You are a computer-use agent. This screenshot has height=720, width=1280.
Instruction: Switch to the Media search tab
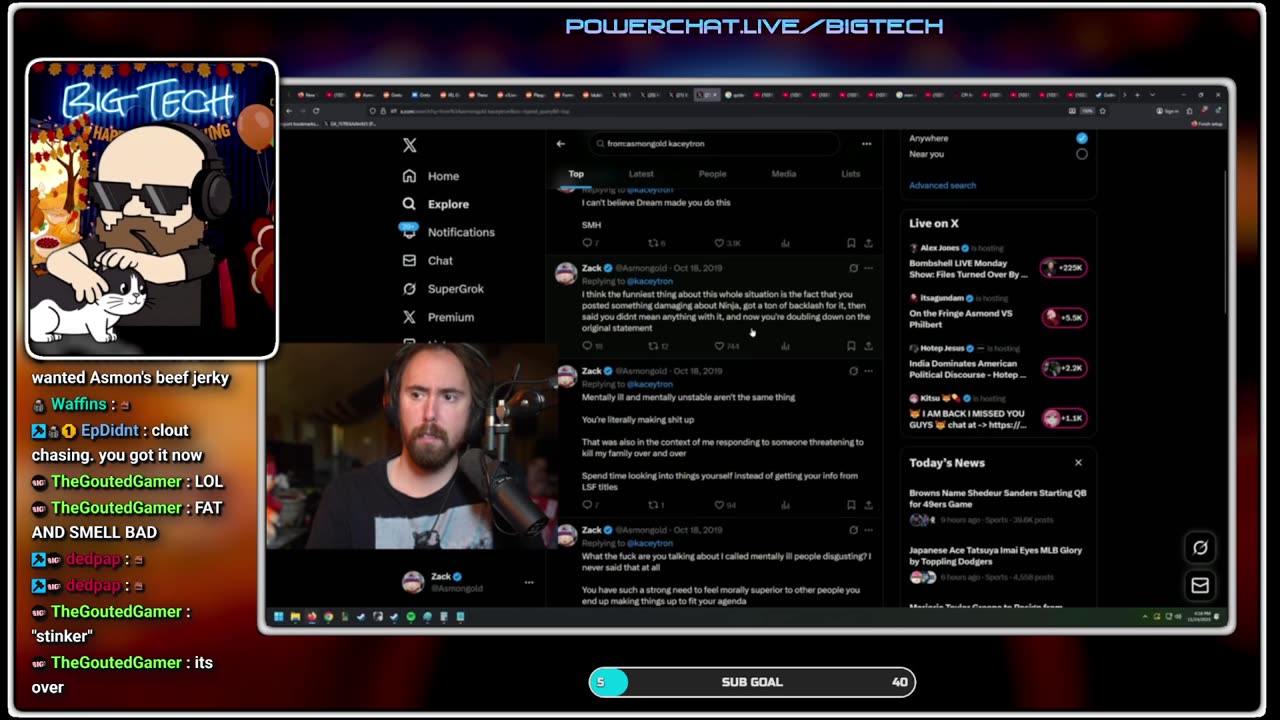pos(783,174)
